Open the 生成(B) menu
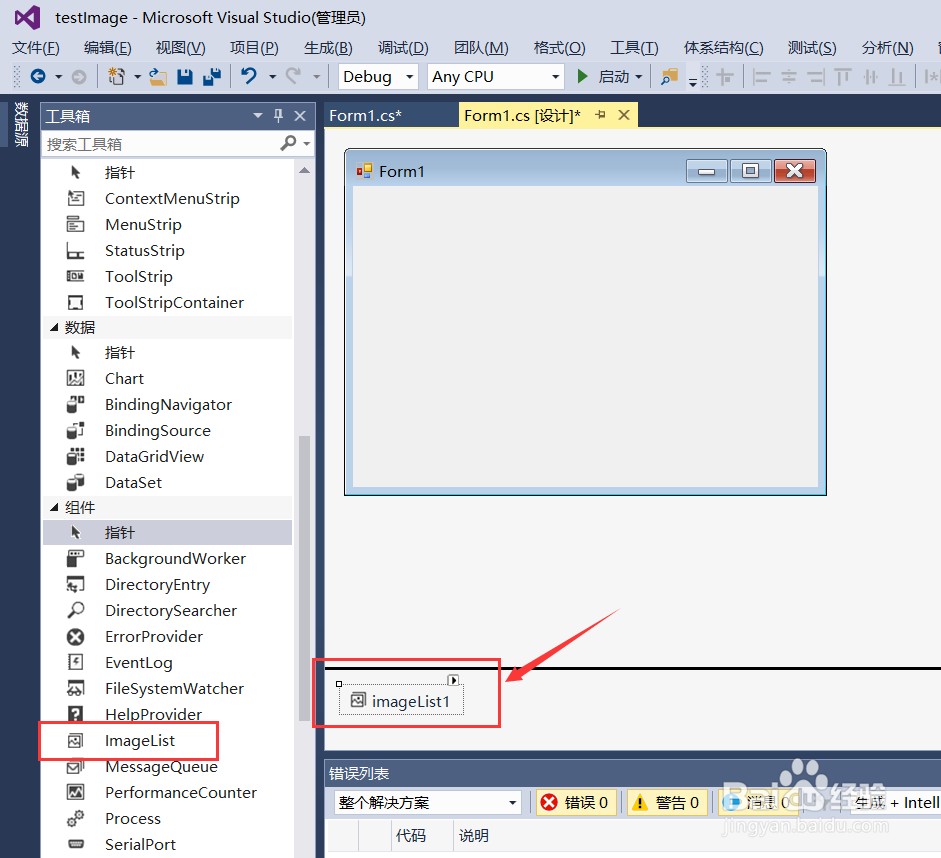The image size is (941, 858). pos(328,47)
